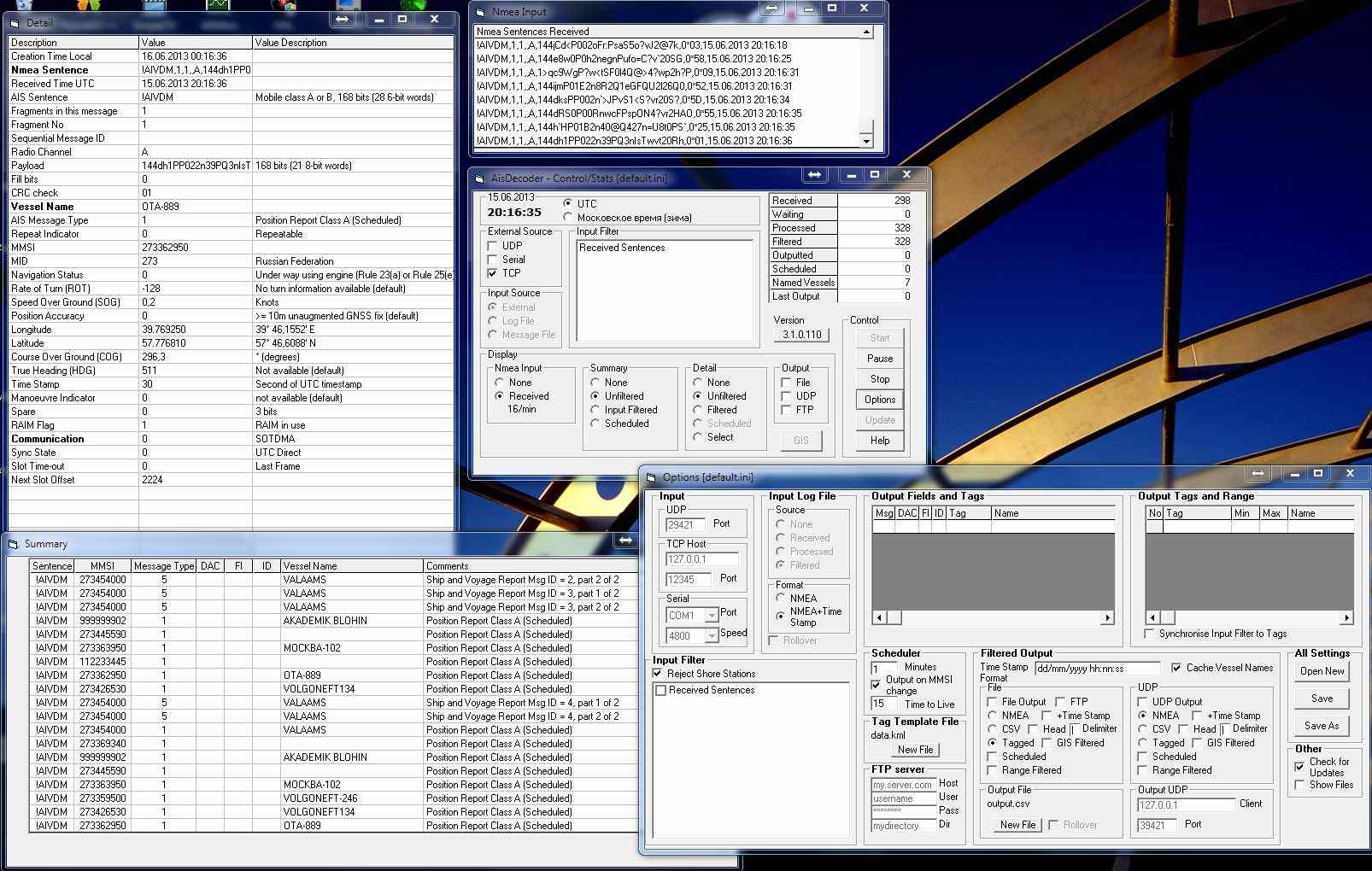Image resolution: width=1372 pixels, height=871 pixels.
Task: Click the TCP Host address field
Action: (702, 559)
